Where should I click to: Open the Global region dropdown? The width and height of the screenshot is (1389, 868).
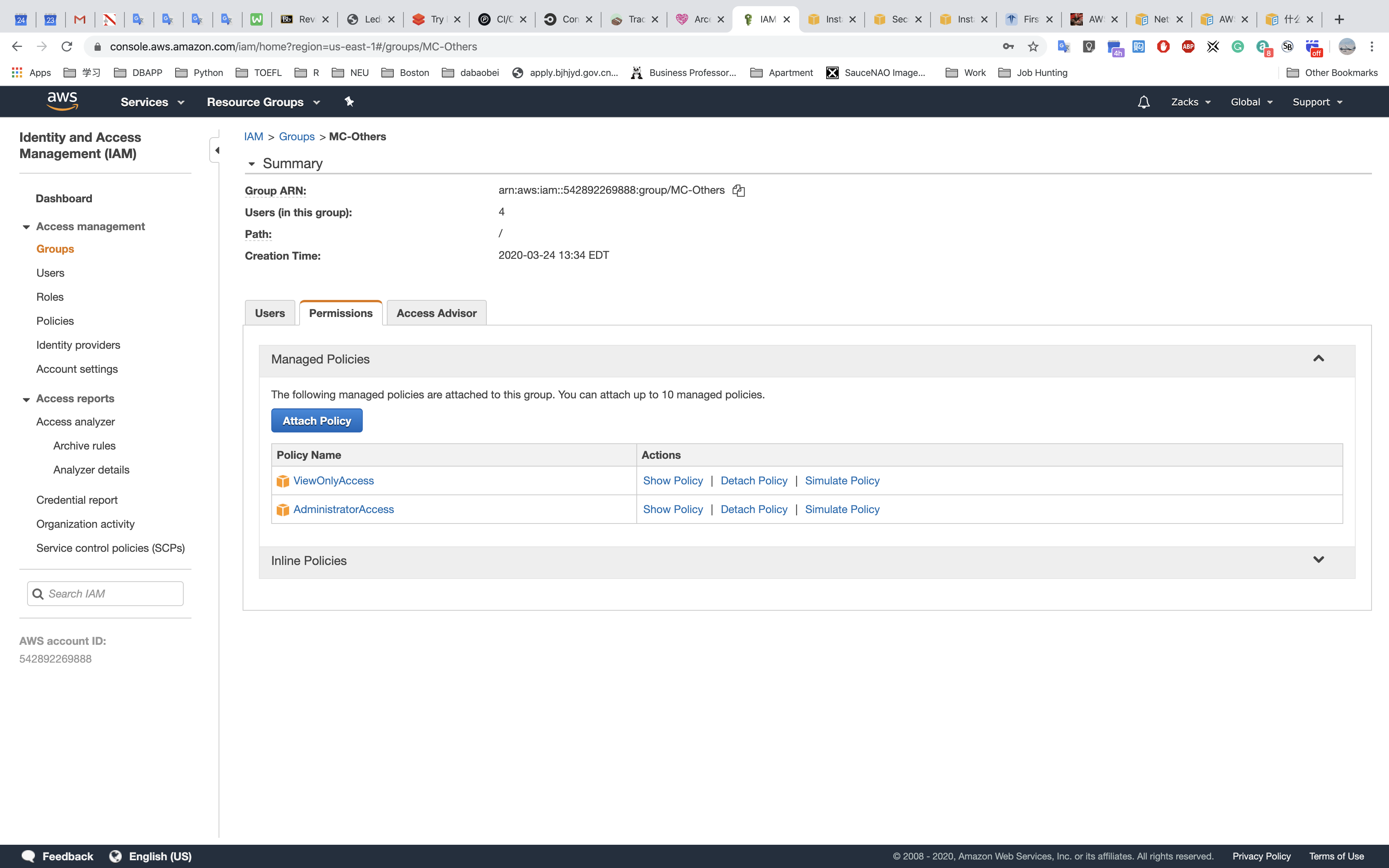tap(1251, 102)
